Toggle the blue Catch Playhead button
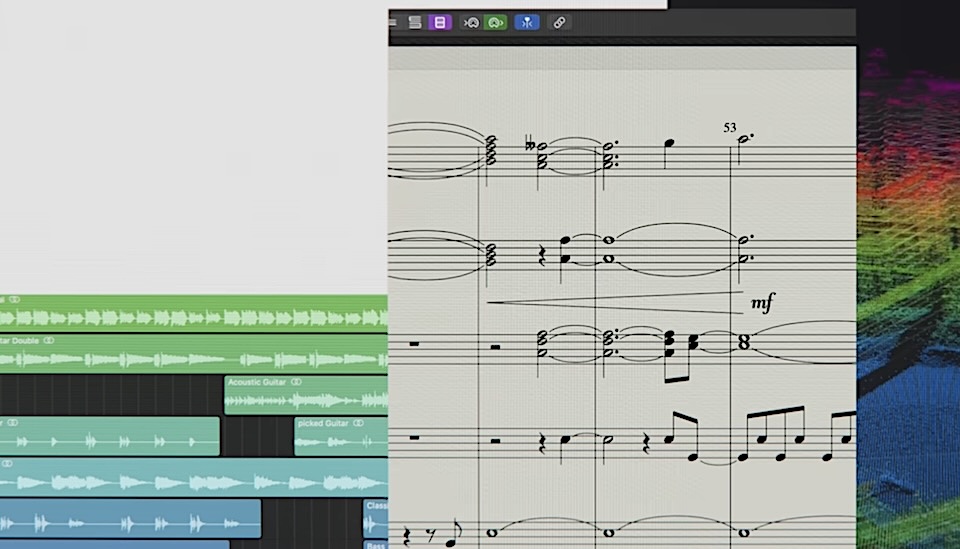The width and height of the screenshot is (960, 549). click(527, 22)
